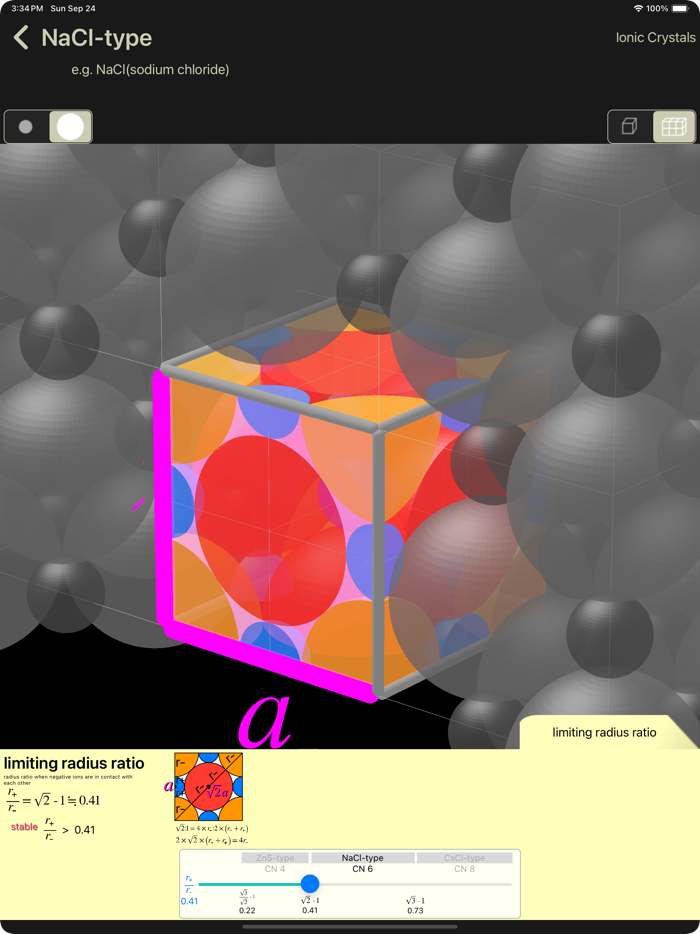This screenshot has width=700, height=934.
Task: Tap the 'CN 4' coordination number label
Action: (x=275, y=869)
